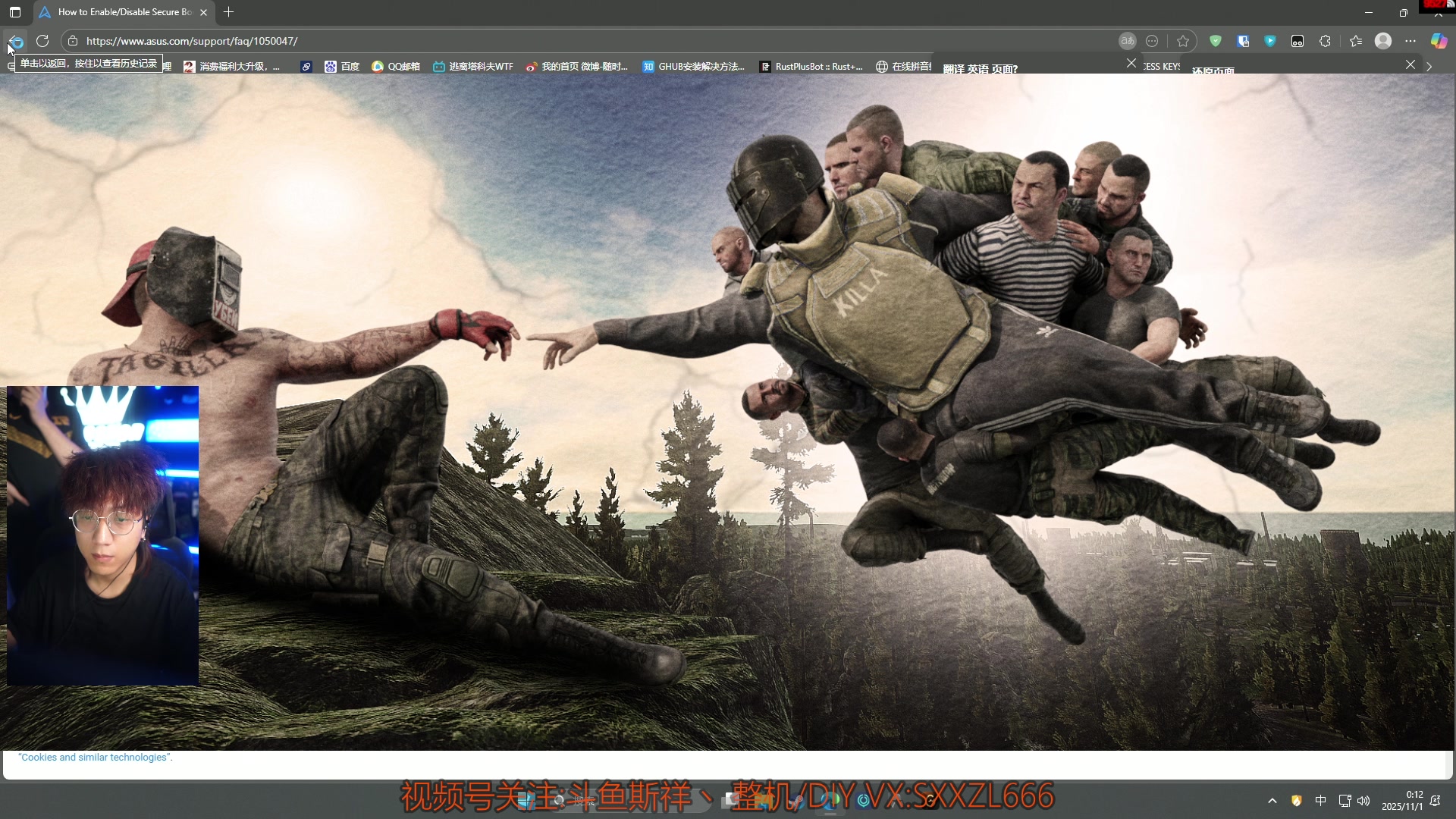Image resolution: width=1456 pixels, height=819 pixels.
Task: Add this page to favorites with star icon
Action: [x=1182, y=41]
